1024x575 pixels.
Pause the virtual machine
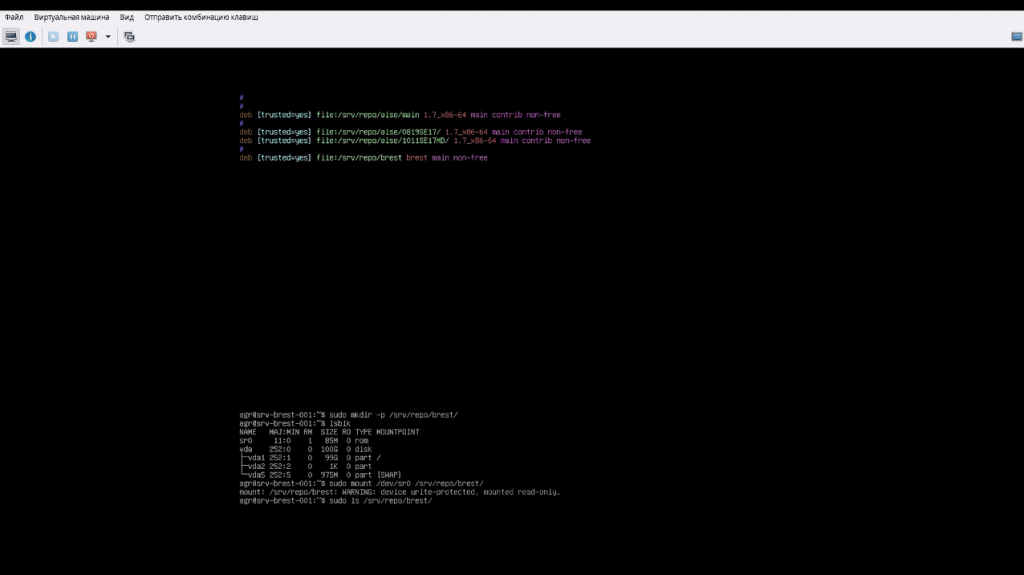[72, 37]
